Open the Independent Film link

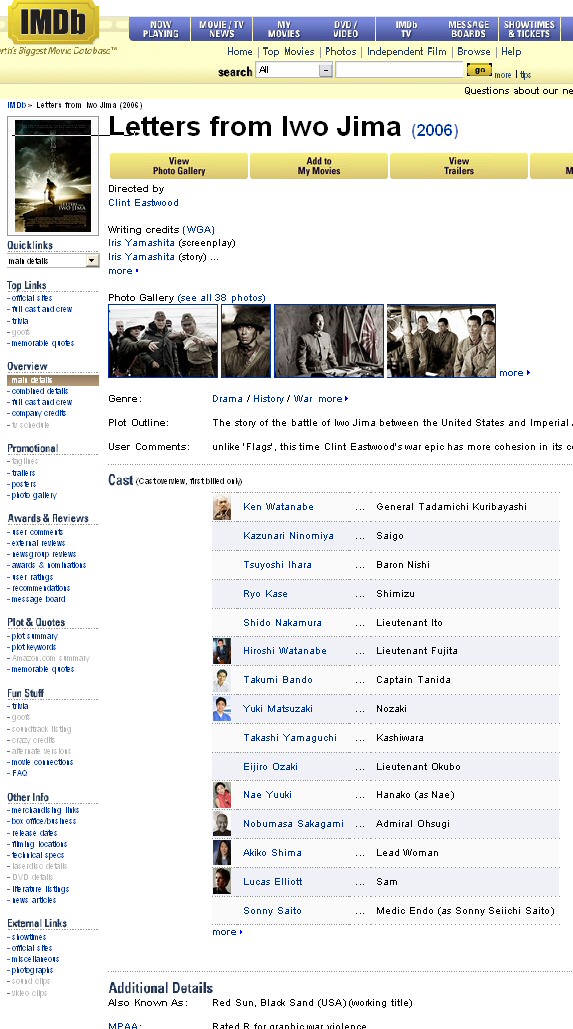(406, 51)
